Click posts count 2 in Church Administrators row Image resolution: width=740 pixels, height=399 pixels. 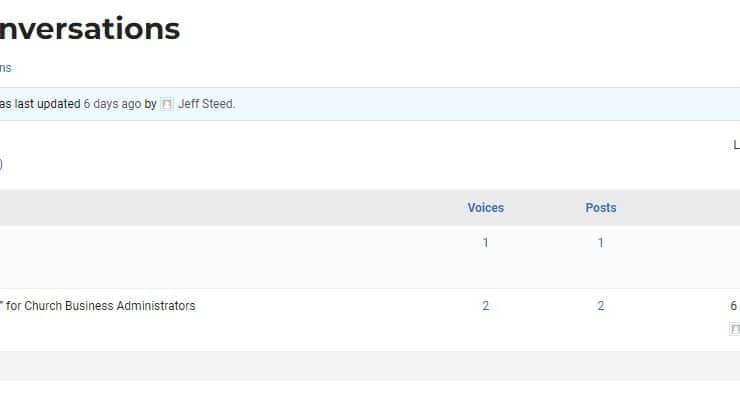tap(601, 306)
